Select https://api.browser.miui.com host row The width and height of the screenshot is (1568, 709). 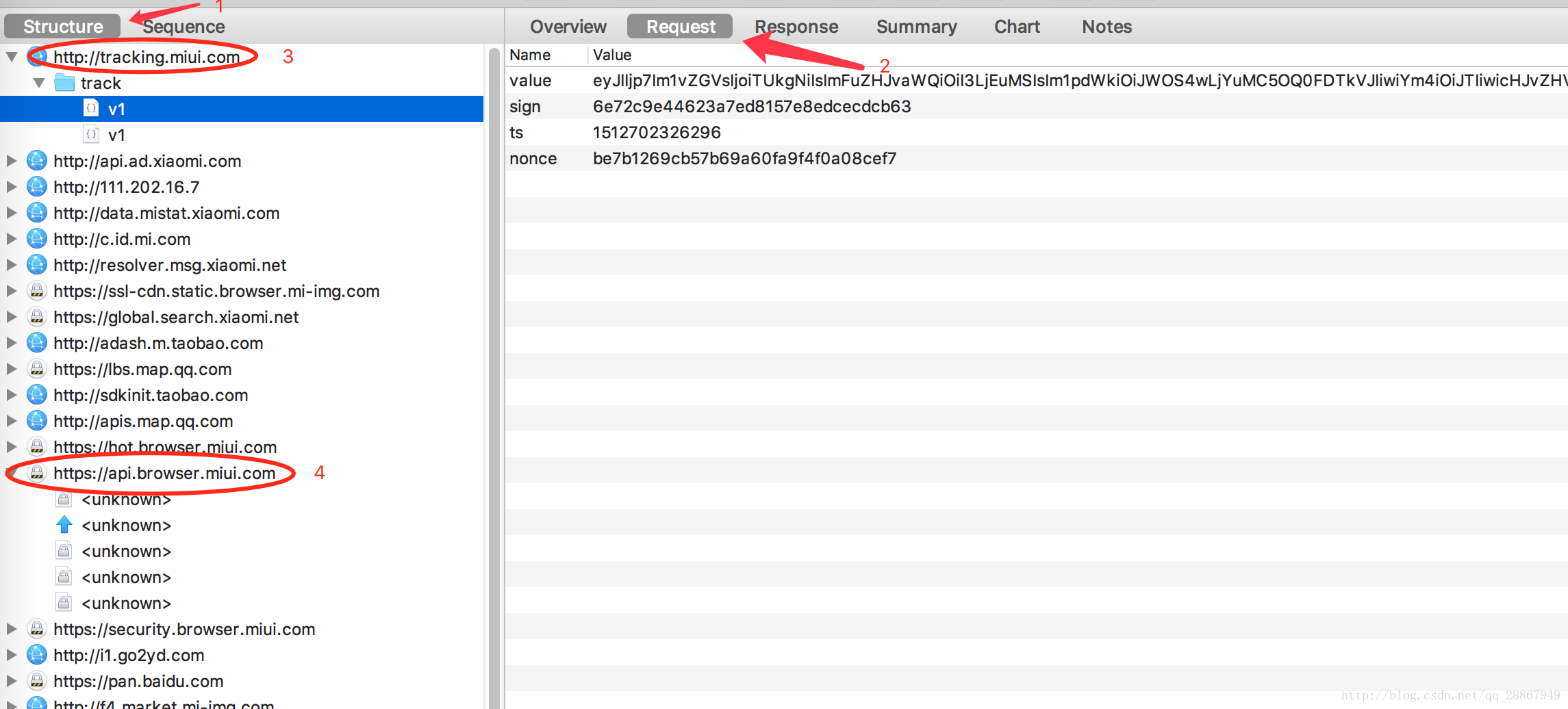pos(242,473)
